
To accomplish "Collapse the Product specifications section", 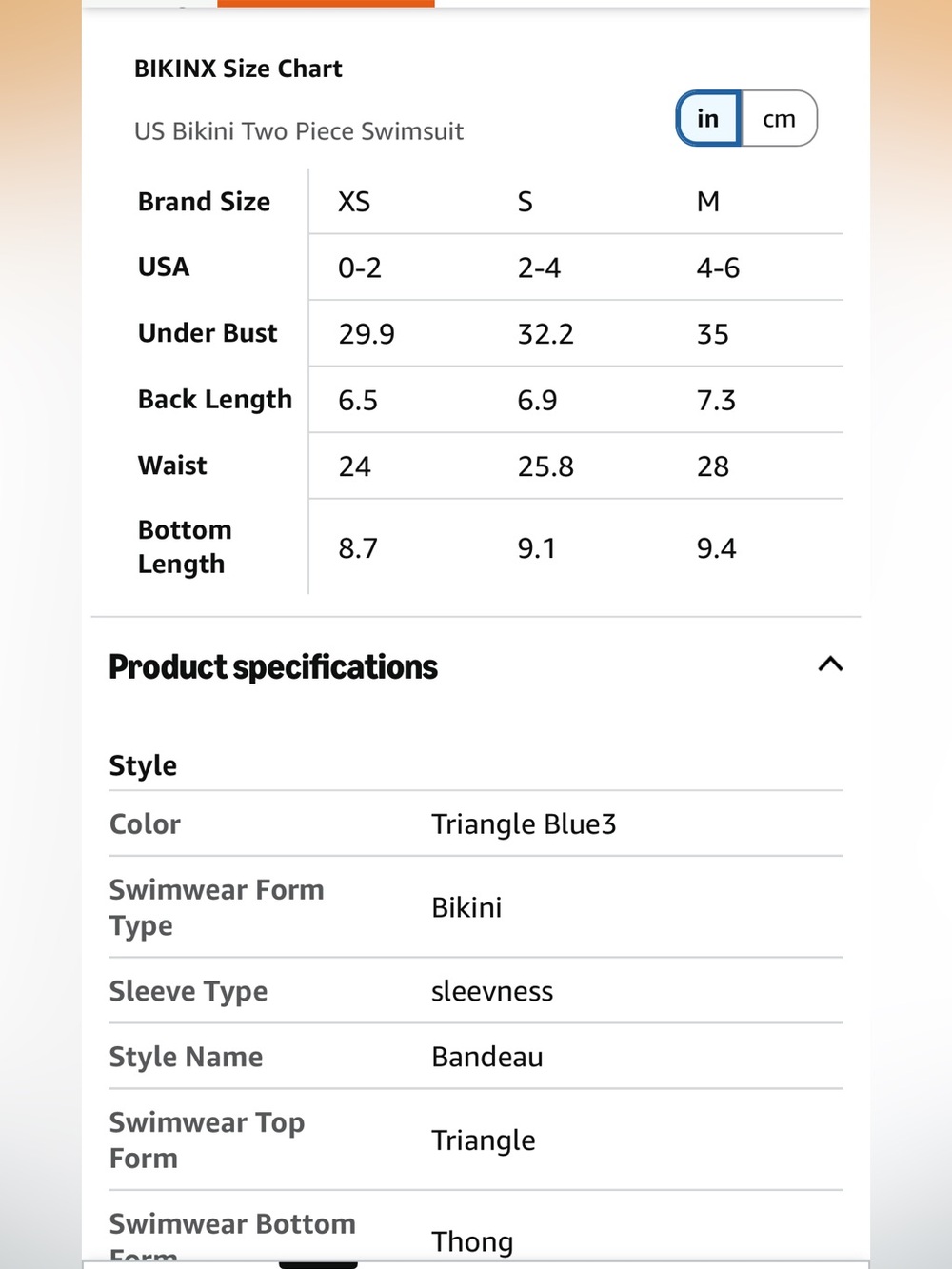I will 830,664.
